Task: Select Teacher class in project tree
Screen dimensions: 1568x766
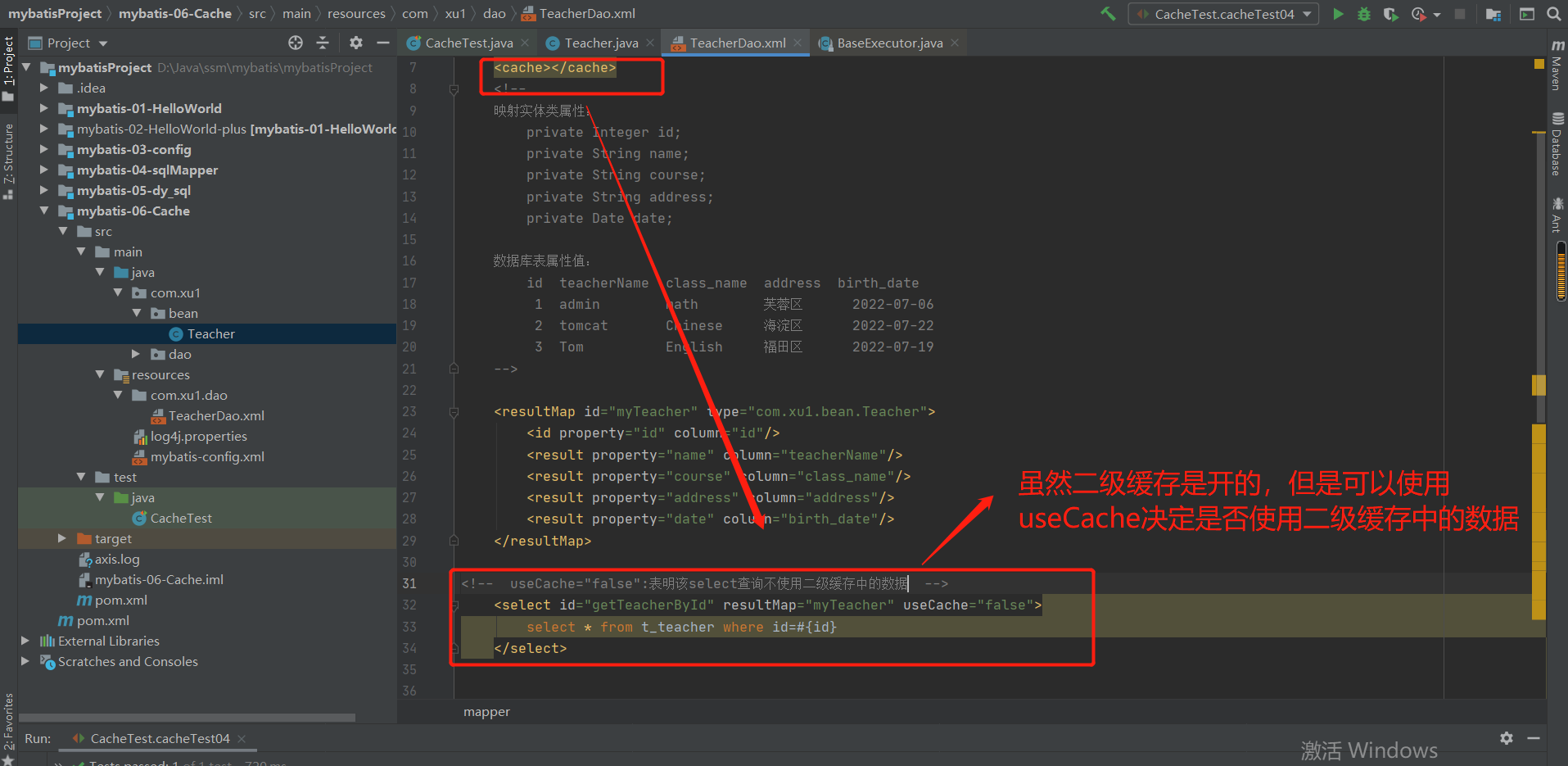Action: pyautogui.click(x=206, y=333)
